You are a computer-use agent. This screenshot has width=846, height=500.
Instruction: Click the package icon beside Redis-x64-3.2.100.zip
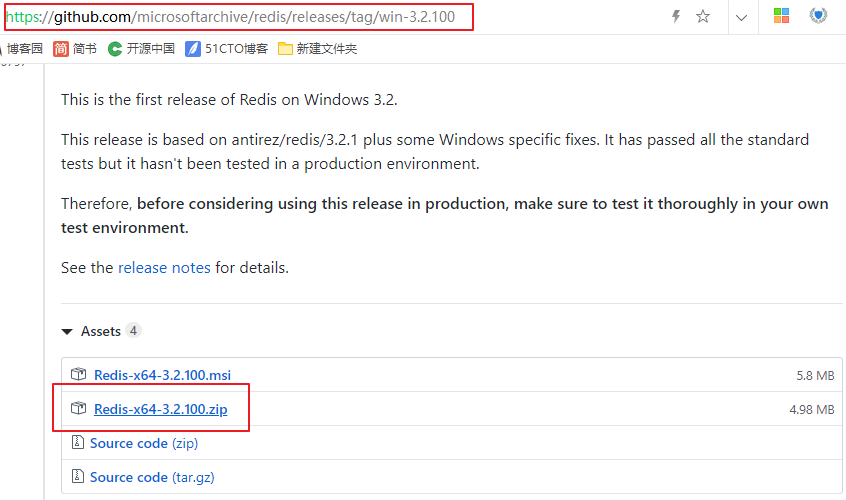[x=79, y=408]
